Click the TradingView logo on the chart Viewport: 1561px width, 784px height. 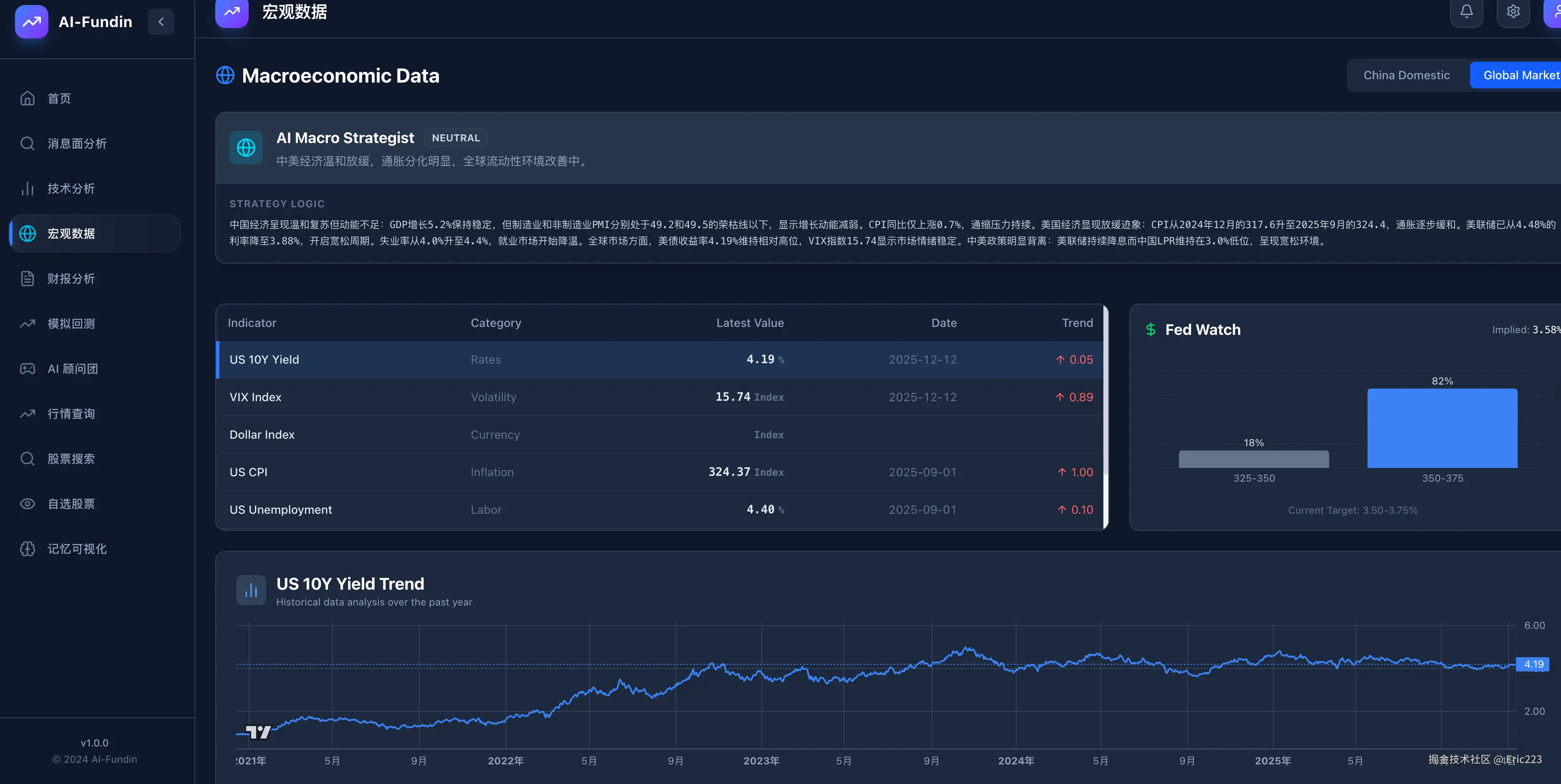(258, 732)
